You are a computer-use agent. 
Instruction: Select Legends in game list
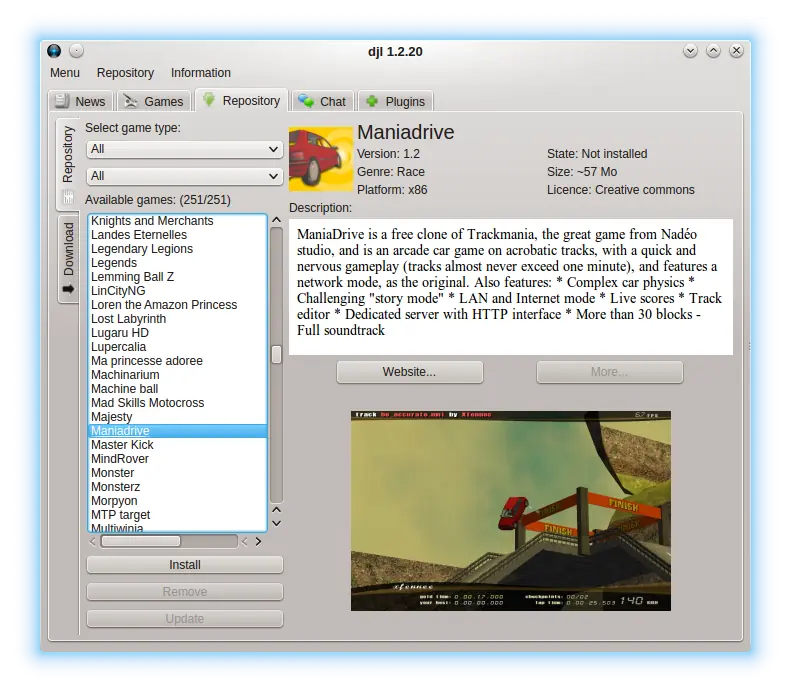click(x=178, y=263)
